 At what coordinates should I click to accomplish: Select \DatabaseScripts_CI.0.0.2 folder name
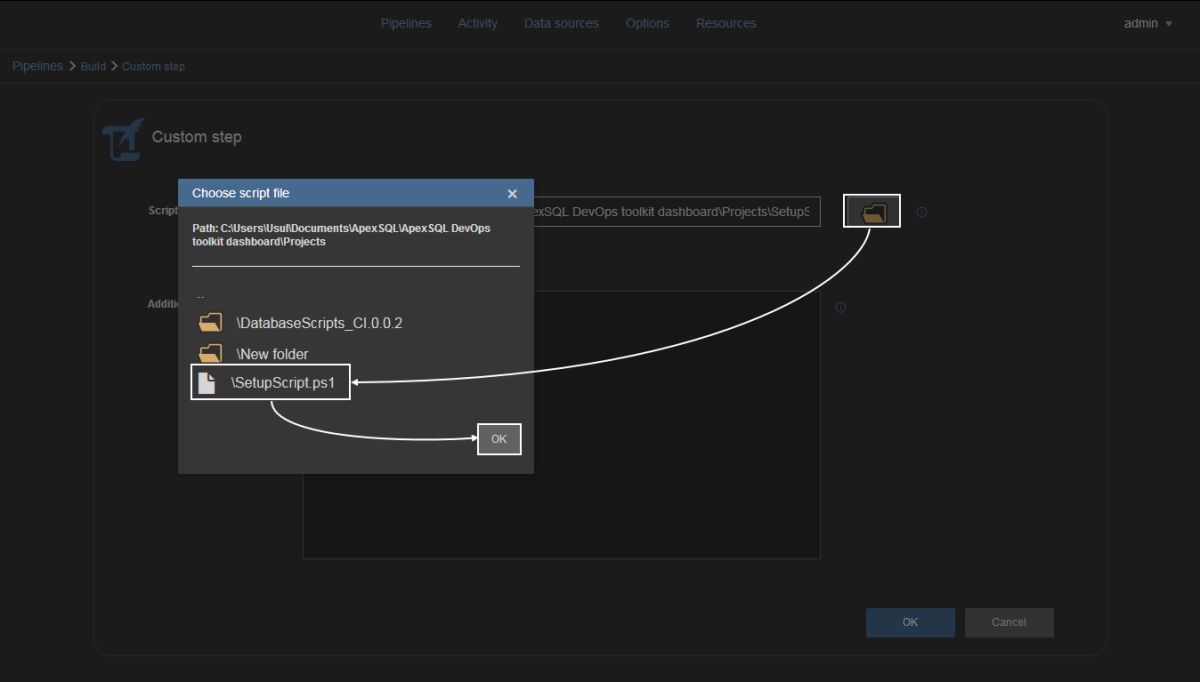[319, 323]
